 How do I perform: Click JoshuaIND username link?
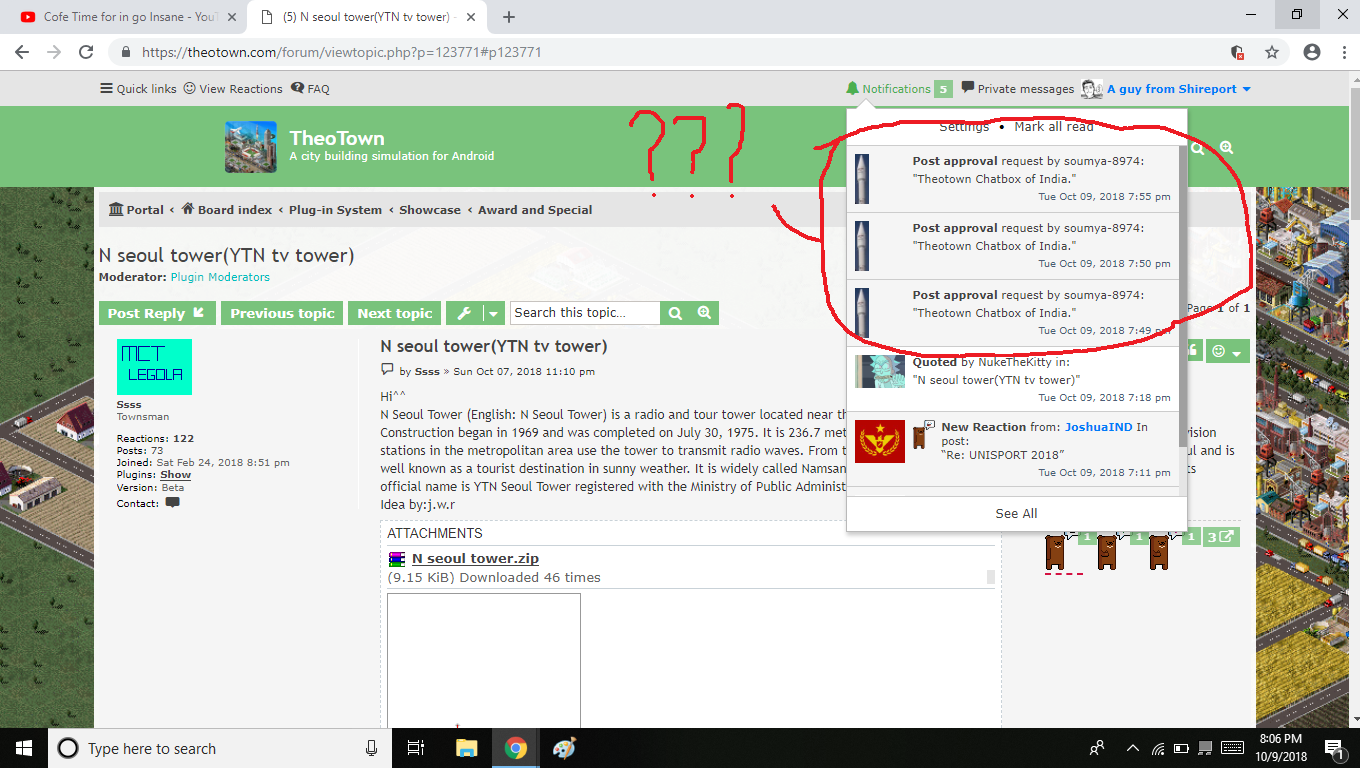(x=1098, y=427)
